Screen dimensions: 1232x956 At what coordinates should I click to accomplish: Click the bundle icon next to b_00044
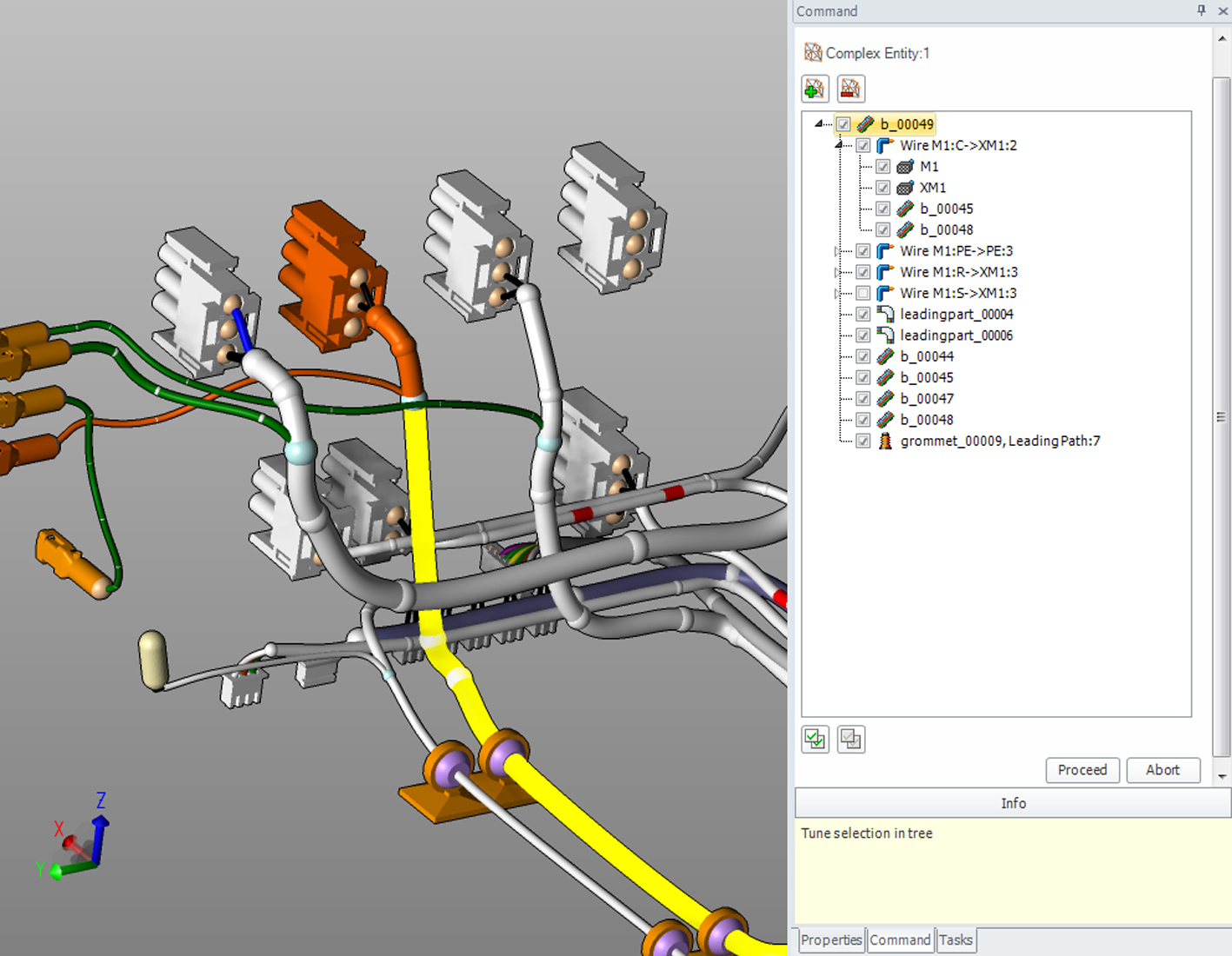point(884,356)
